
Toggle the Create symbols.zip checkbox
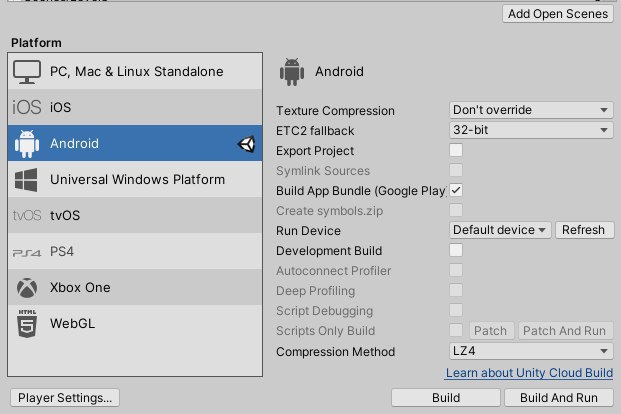point(456,210)
